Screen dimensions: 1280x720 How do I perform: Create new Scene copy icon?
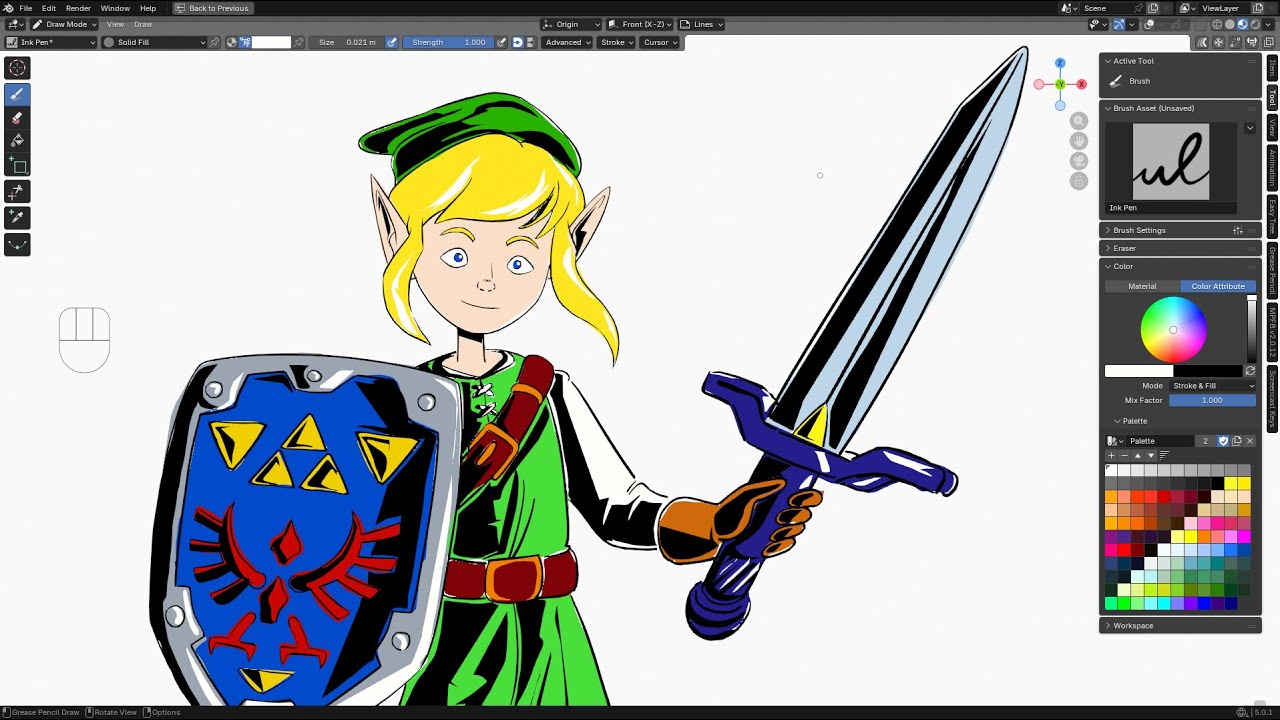tap(1152, 8)
